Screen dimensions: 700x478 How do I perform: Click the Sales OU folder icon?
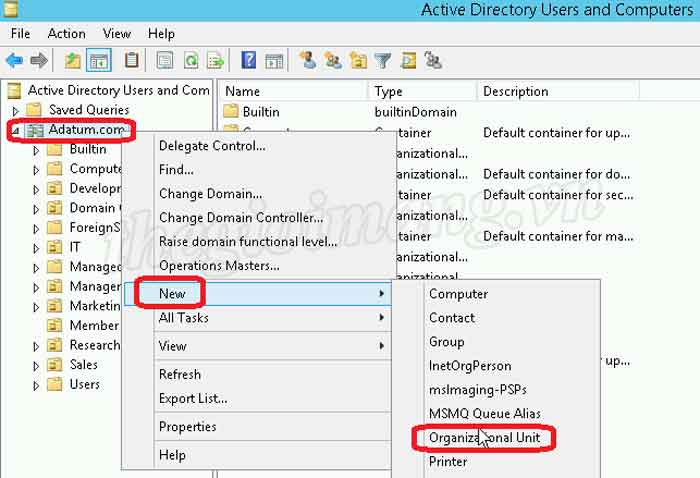[x=54, y=365]
